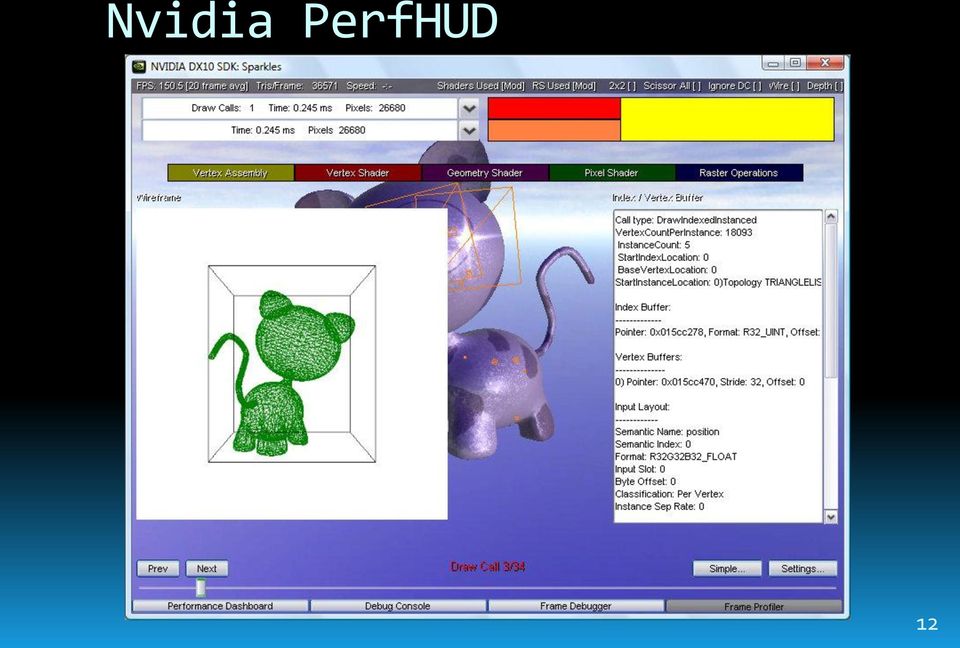
Task: Click the red timing bar segment
Action: [554, 108]
